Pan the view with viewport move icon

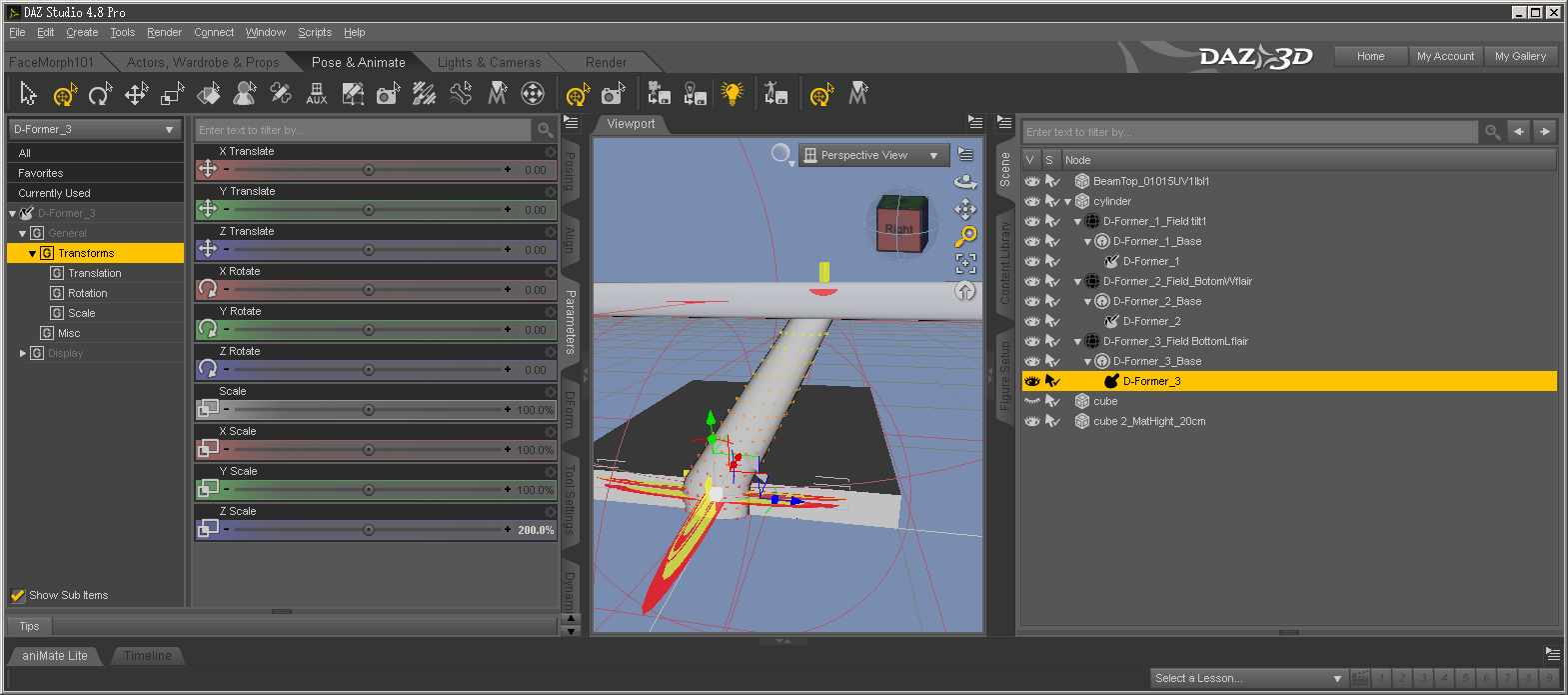point(965,209)
